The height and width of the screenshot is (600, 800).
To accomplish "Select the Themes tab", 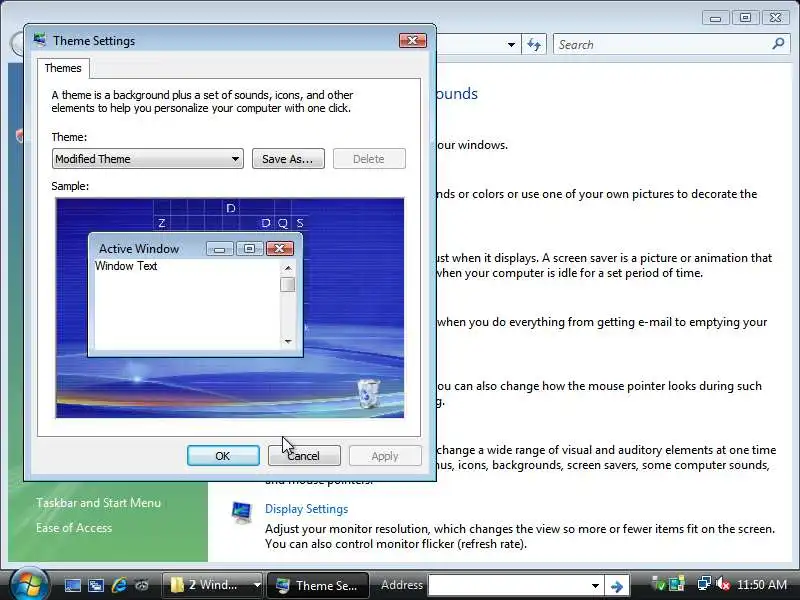I will (63, 68).
